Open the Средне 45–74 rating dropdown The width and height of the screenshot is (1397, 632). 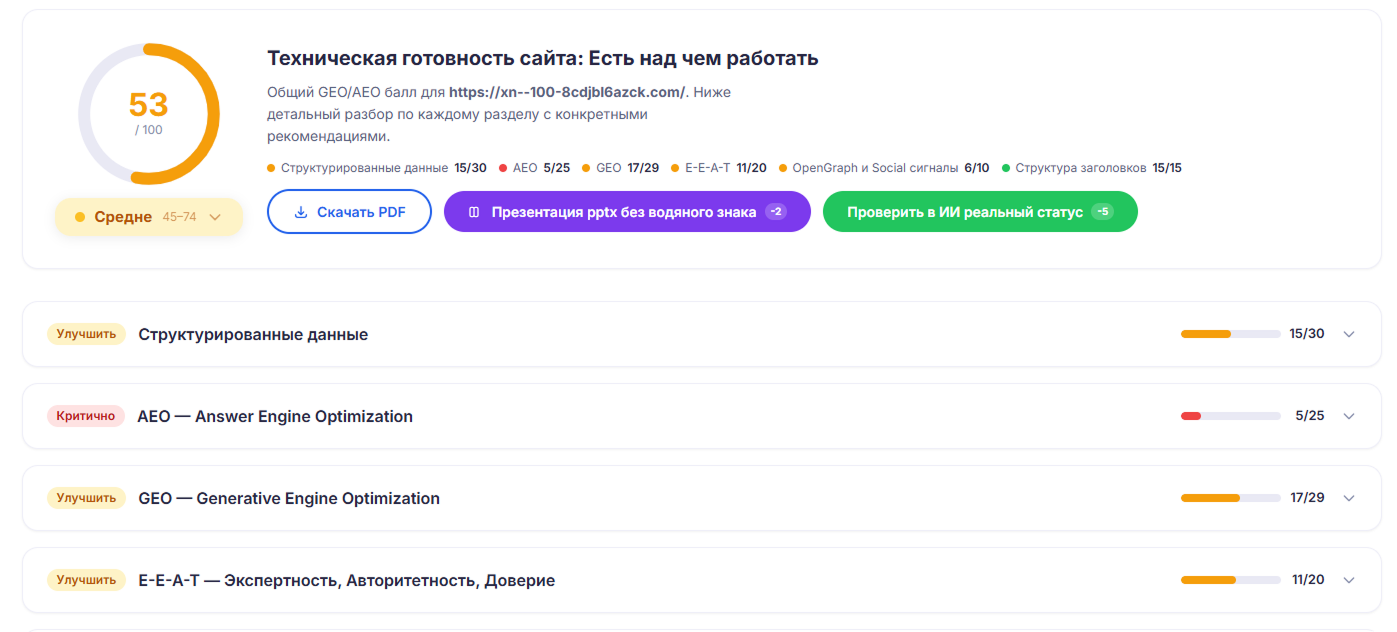click(x=149, y=217)
